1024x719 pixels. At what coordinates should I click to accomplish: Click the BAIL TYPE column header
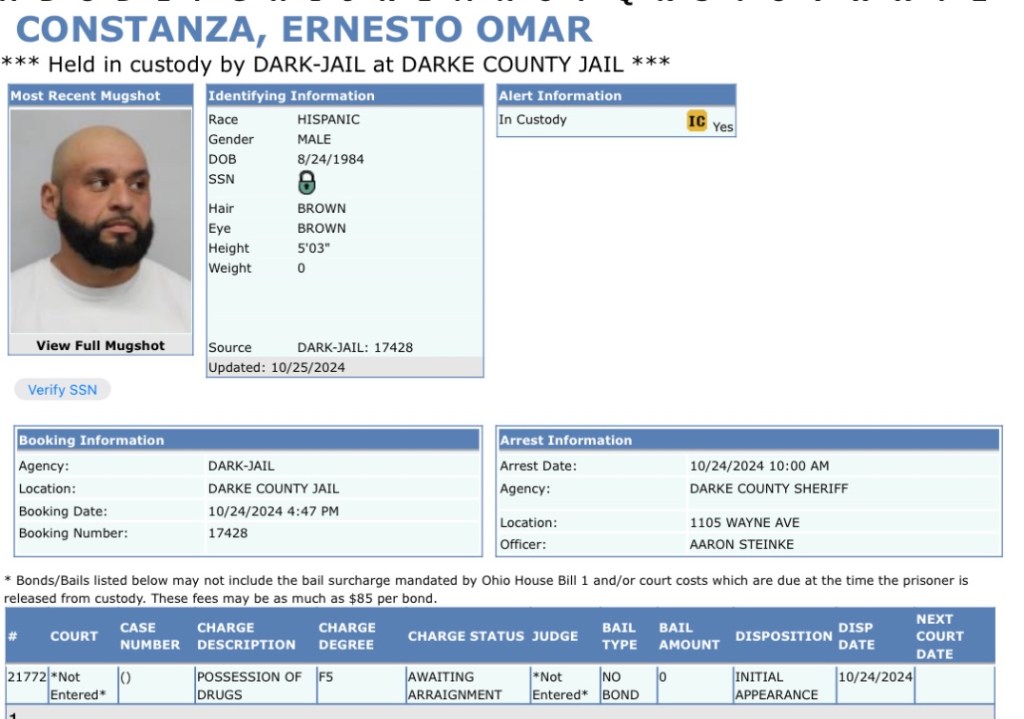coord(619,636)
